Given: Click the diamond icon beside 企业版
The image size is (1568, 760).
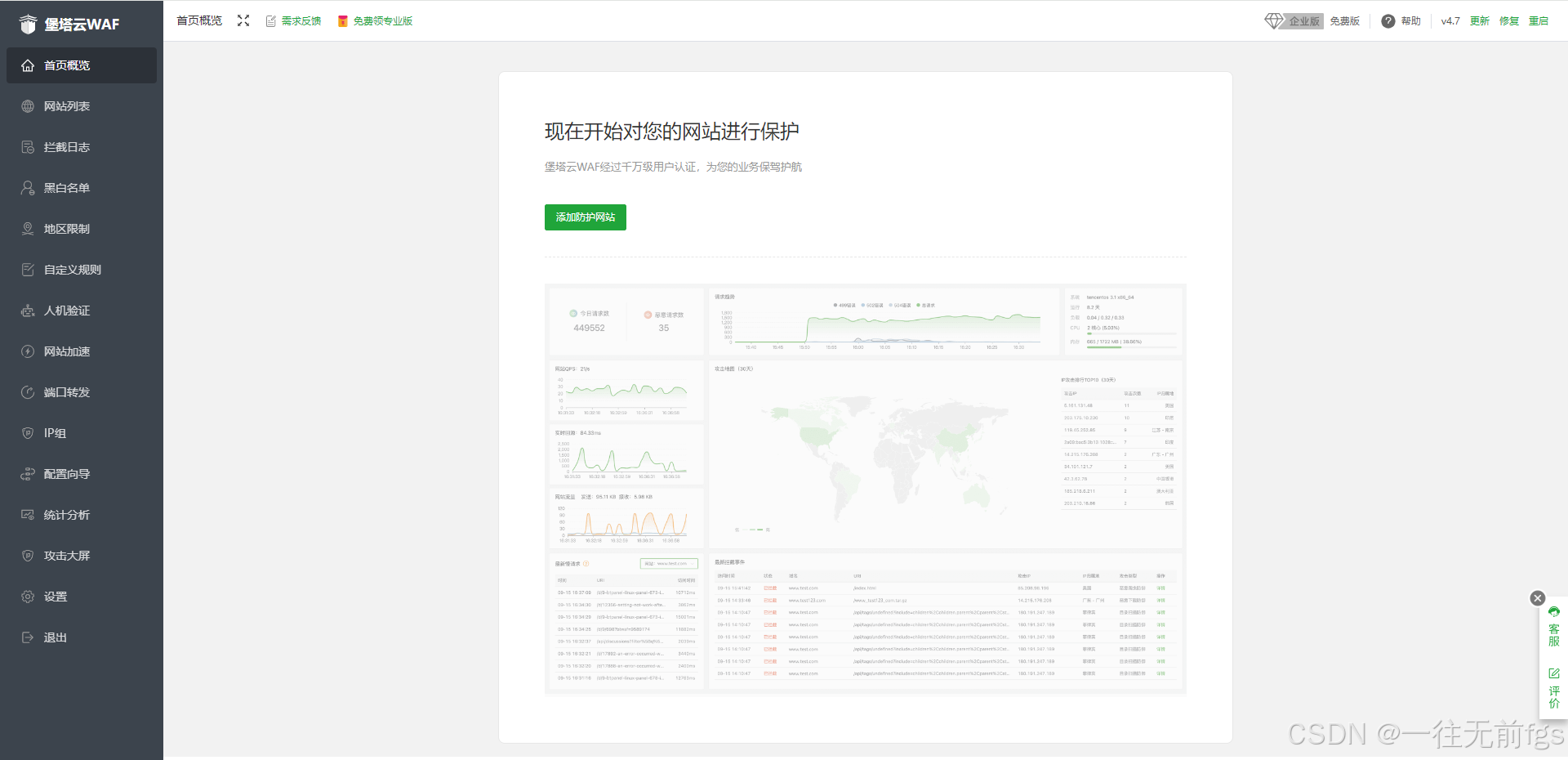Looking at the screenshot, I should pyautogui.click(x=1274, y=21).
